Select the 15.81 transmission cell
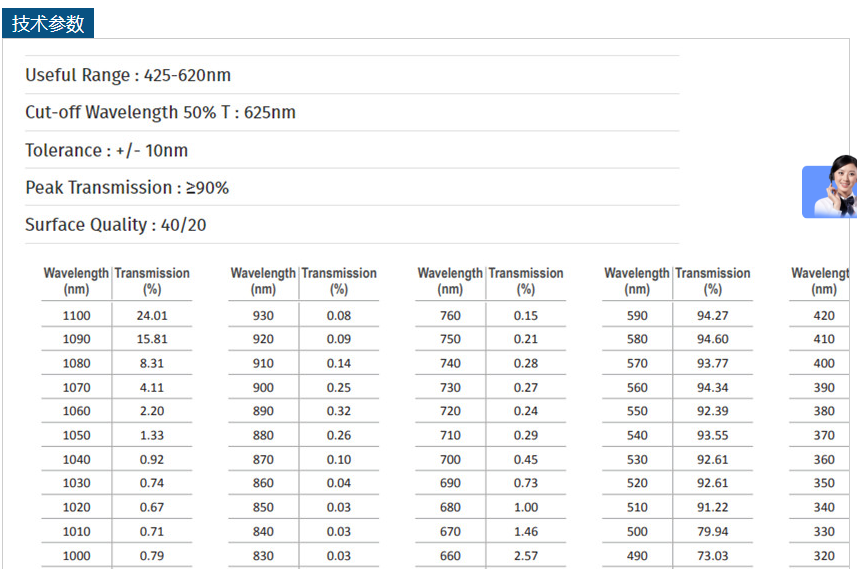857x569 pixels. pyautogui.click(x=152, y=339)
